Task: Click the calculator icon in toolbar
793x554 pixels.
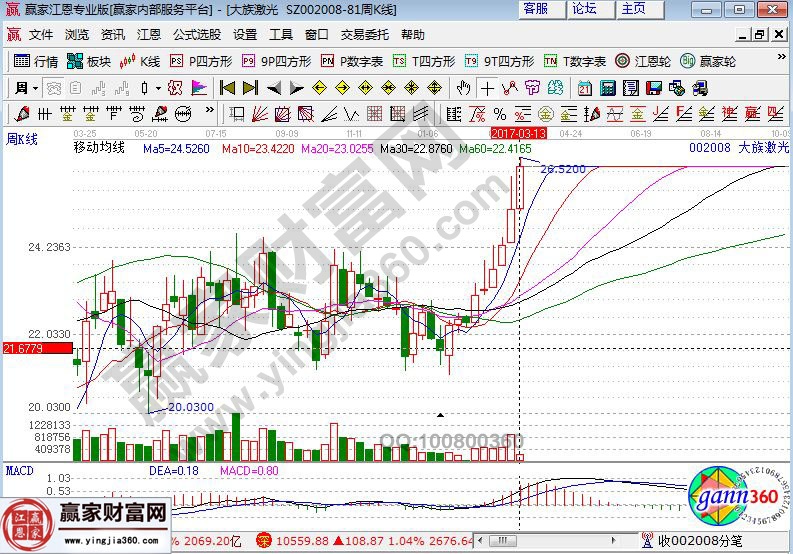Action: tap(607, 87)
